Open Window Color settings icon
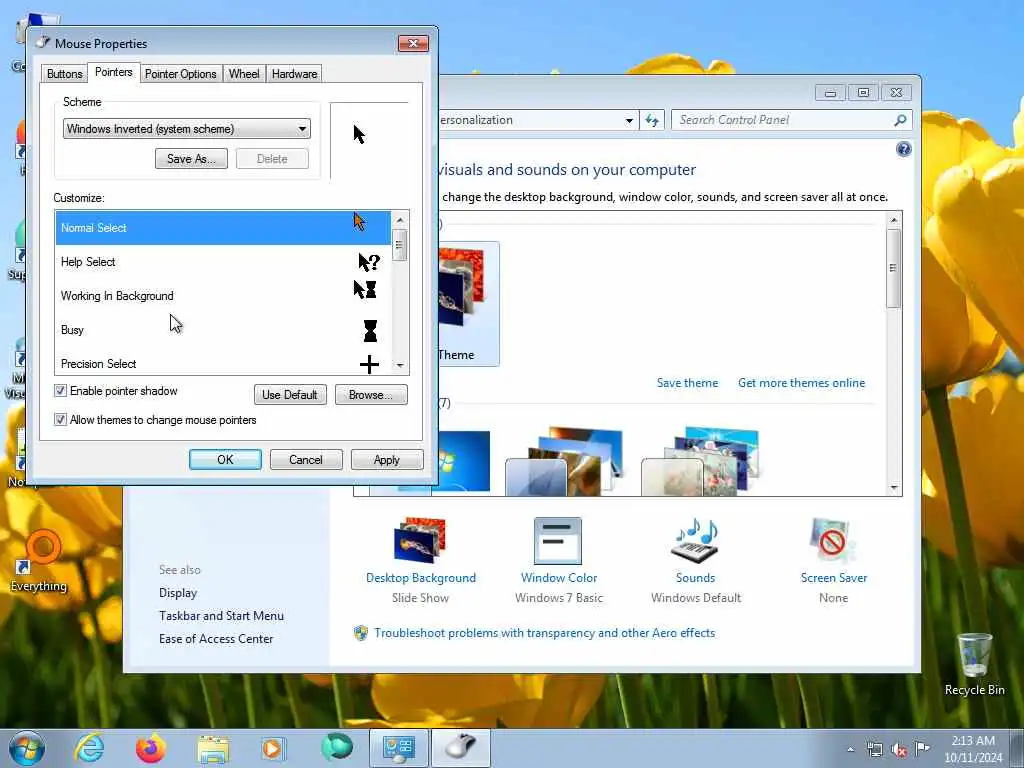 558,541
